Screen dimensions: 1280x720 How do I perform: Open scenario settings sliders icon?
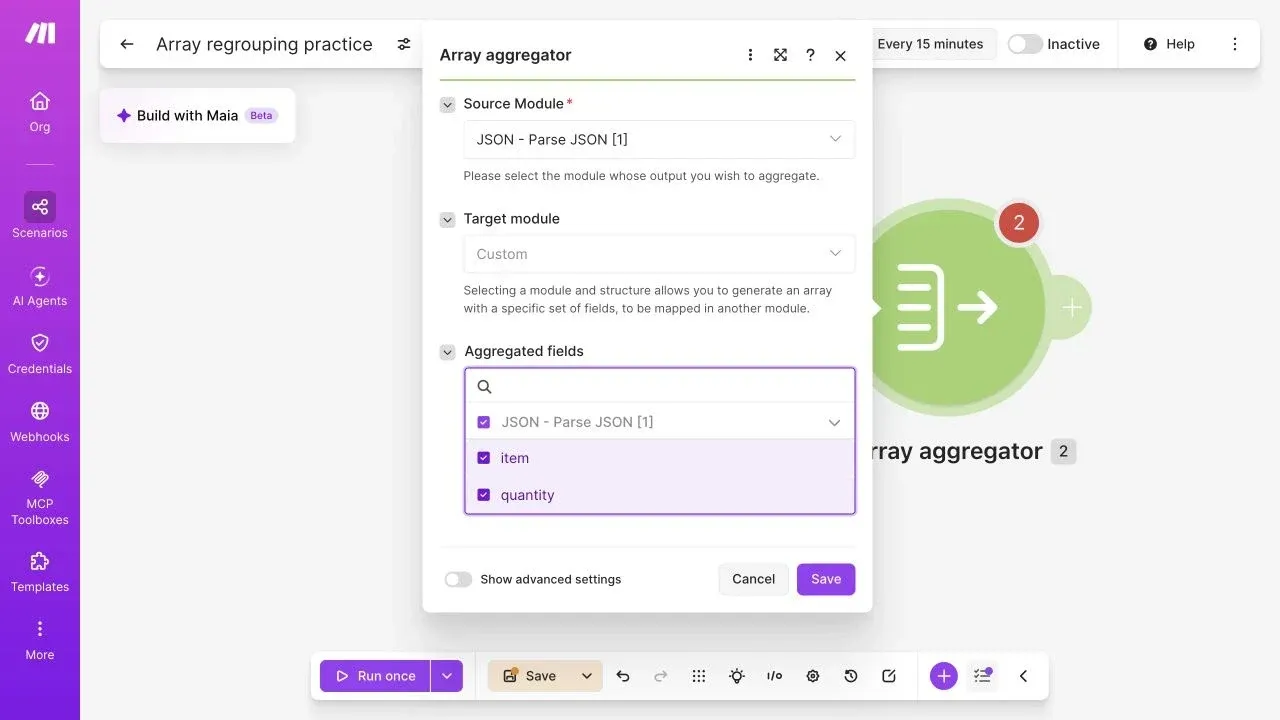[404, 44]
